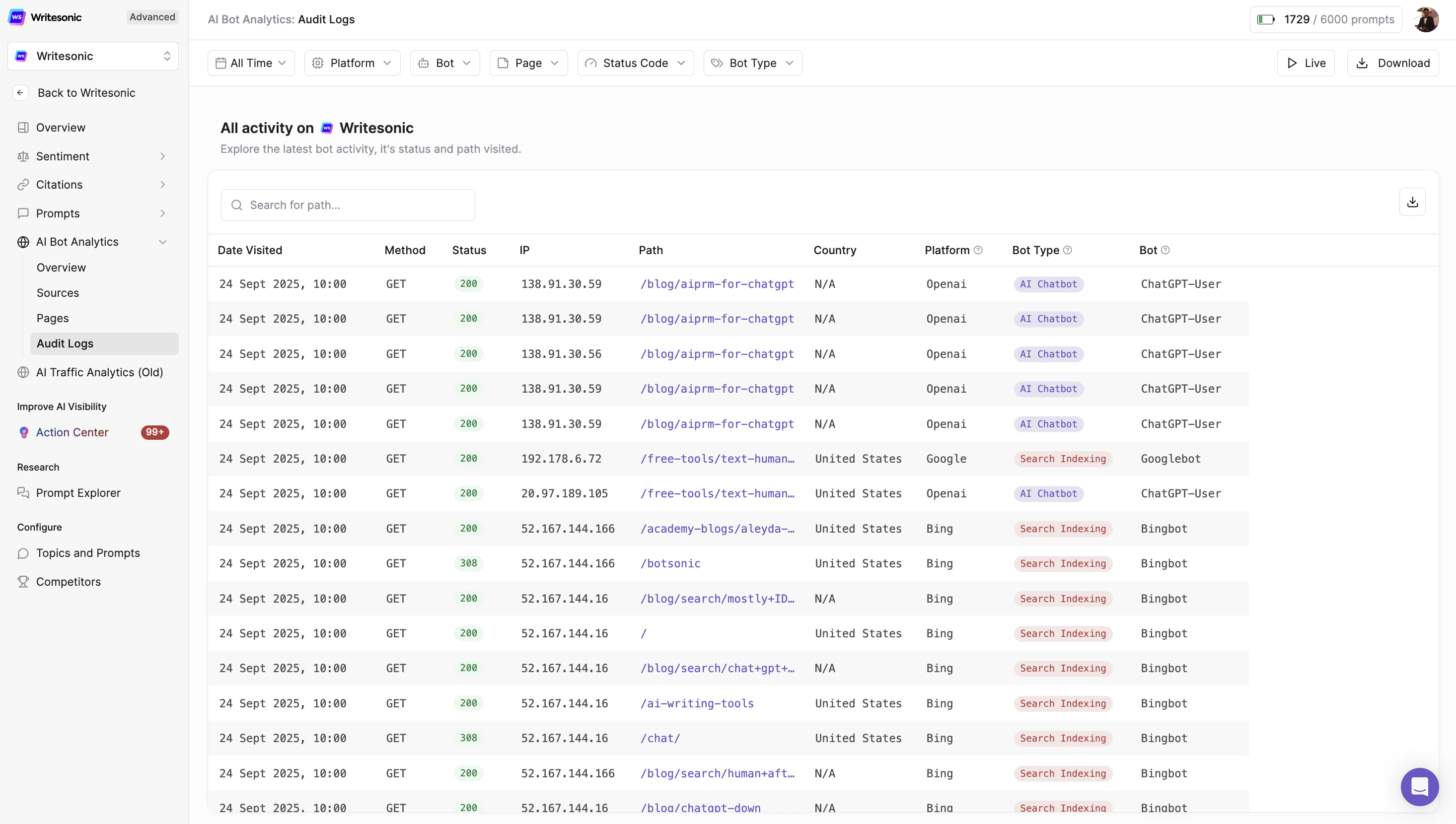Image resolution: width=1456 pixels, height=824 pixels.
Task: Open the Bot Type filter dropdown
Action: tap(752, 63)
